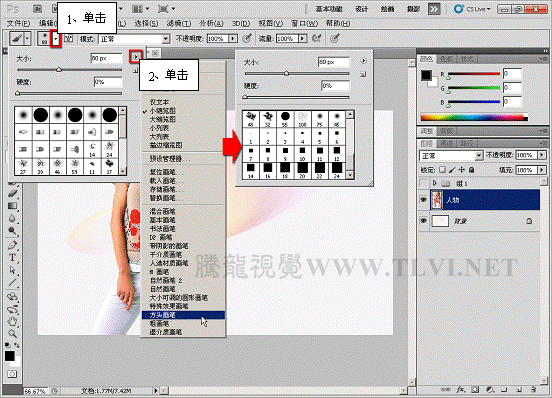Load 特殊效果画笔 brush set
The image size is (552, 398).
[169, 306]
